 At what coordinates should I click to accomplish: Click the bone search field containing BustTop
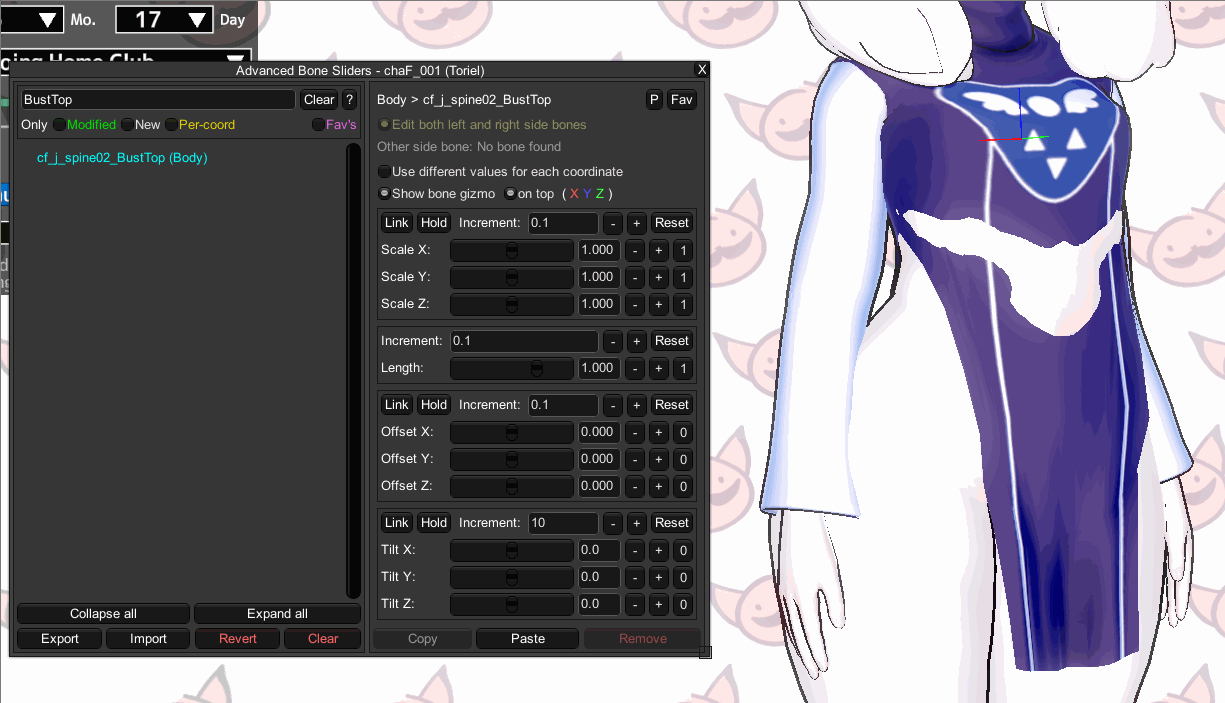(158, 100)
